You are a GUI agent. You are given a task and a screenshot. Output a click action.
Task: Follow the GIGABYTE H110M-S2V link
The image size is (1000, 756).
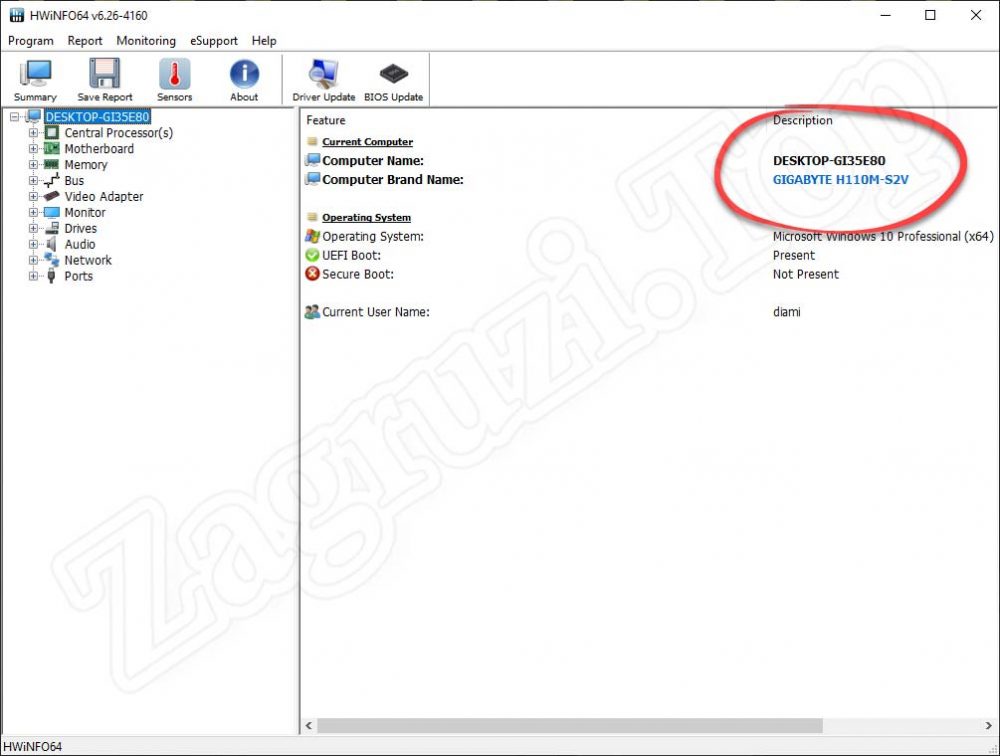[841, 179]
